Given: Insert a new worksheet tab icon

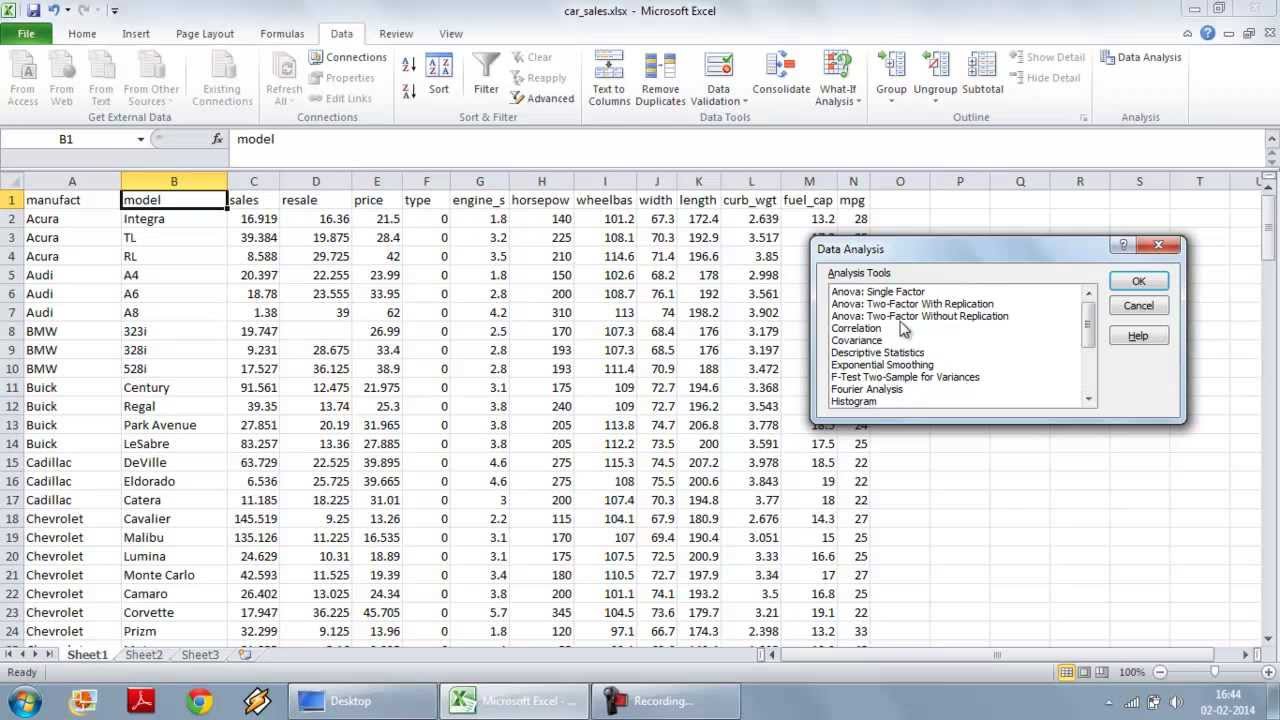Looking at the screenshot, I should tap(245, 654).
